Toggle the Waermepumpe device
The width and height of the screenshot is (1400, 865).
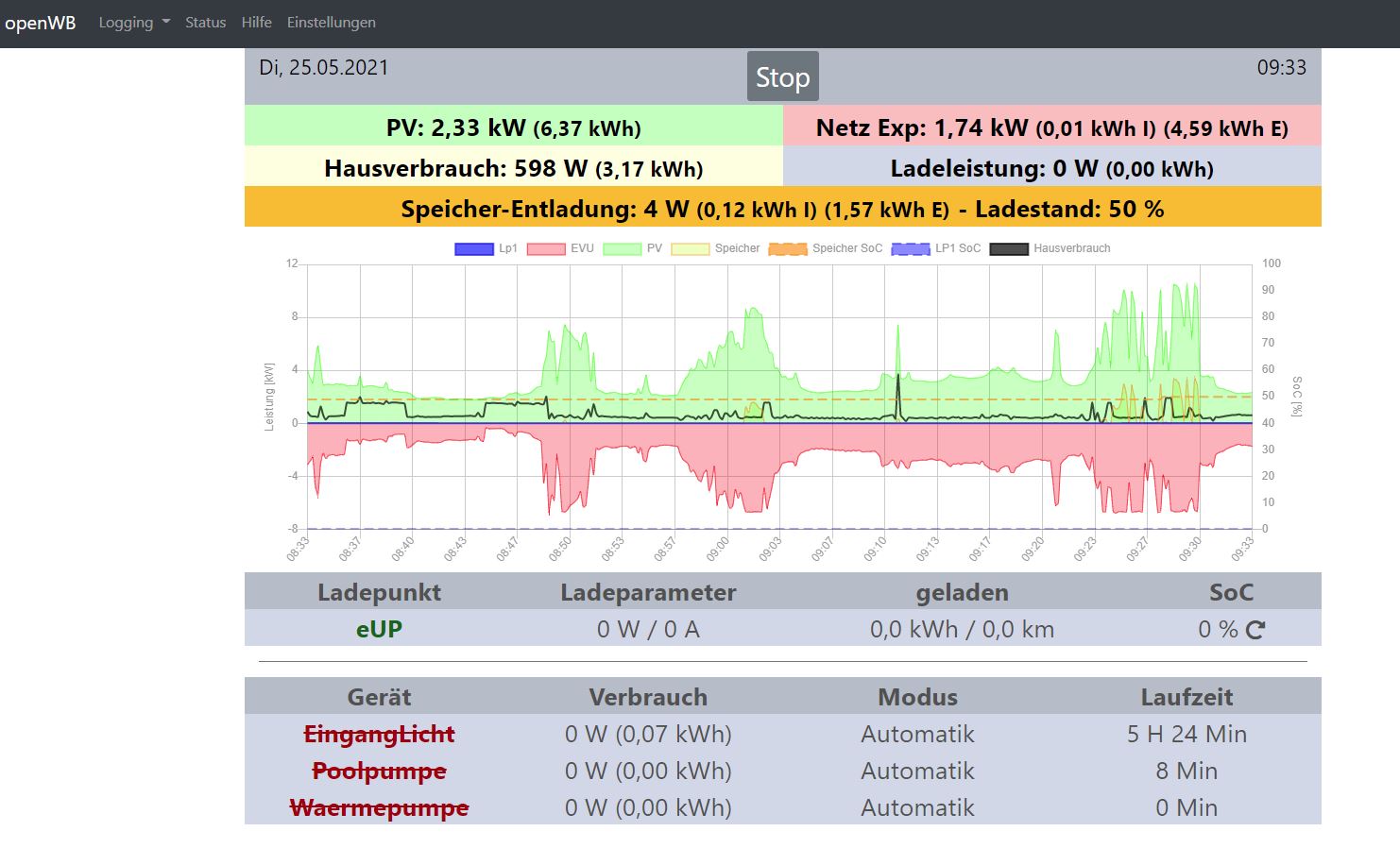[379, 808]
